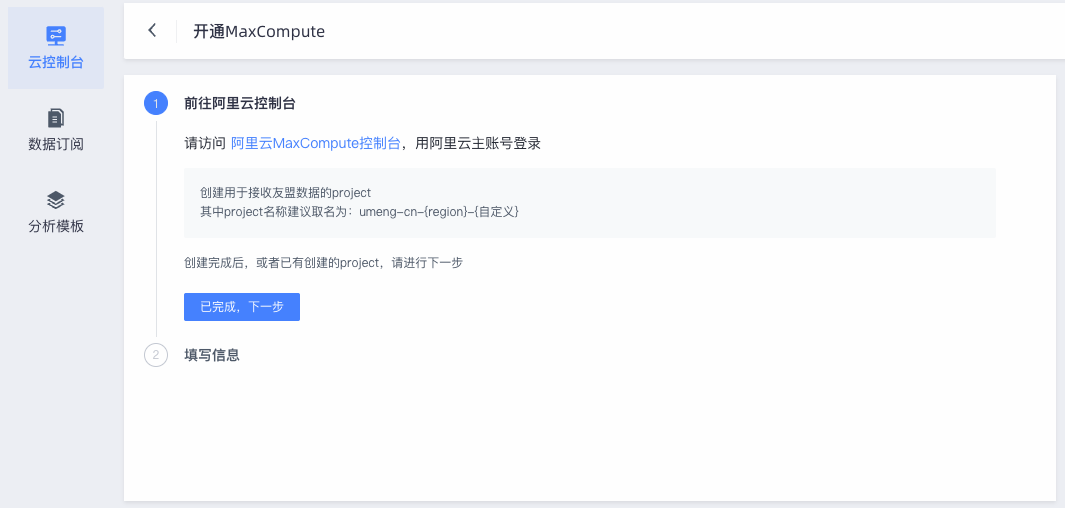This screenshot has height=508, width=1065.
Task: Click text 用阿里云主账号登录
Action: [478, 143]
